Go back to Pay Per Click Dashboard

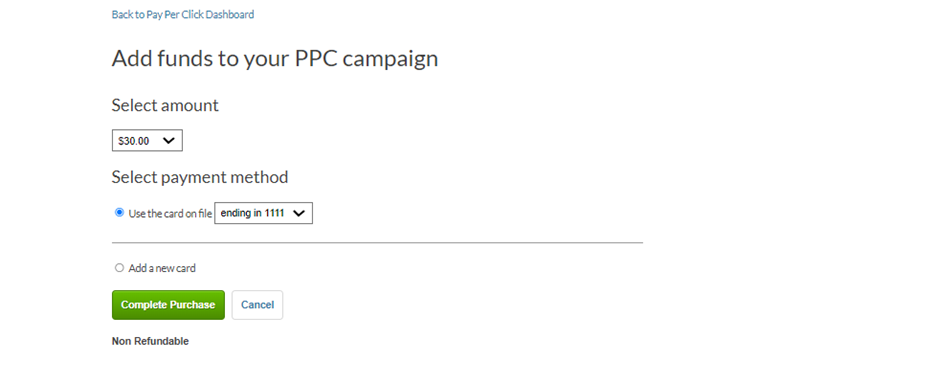[182, 14]
